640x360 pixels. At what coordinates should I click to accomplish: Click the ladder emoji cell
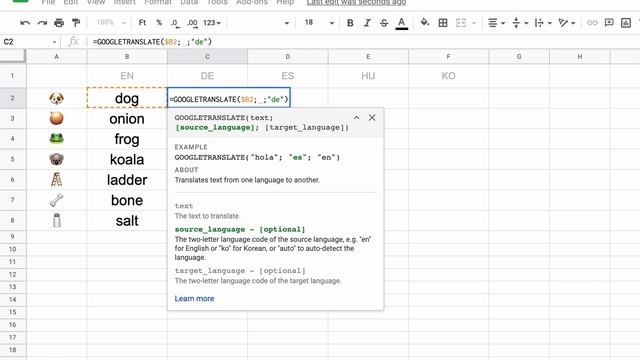tap(56, 180)
